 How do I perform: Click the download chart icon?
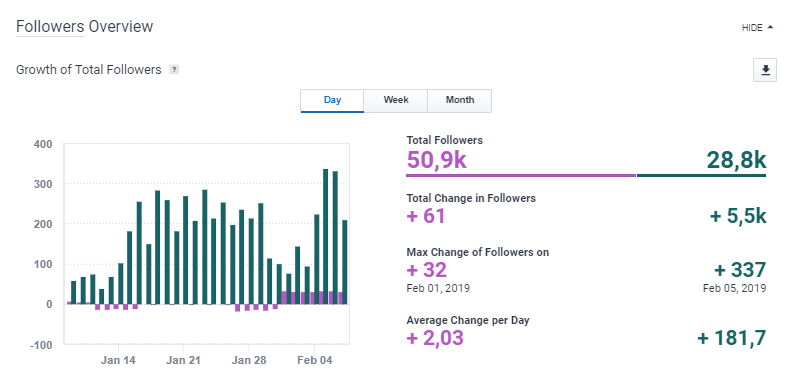[765, 70]
